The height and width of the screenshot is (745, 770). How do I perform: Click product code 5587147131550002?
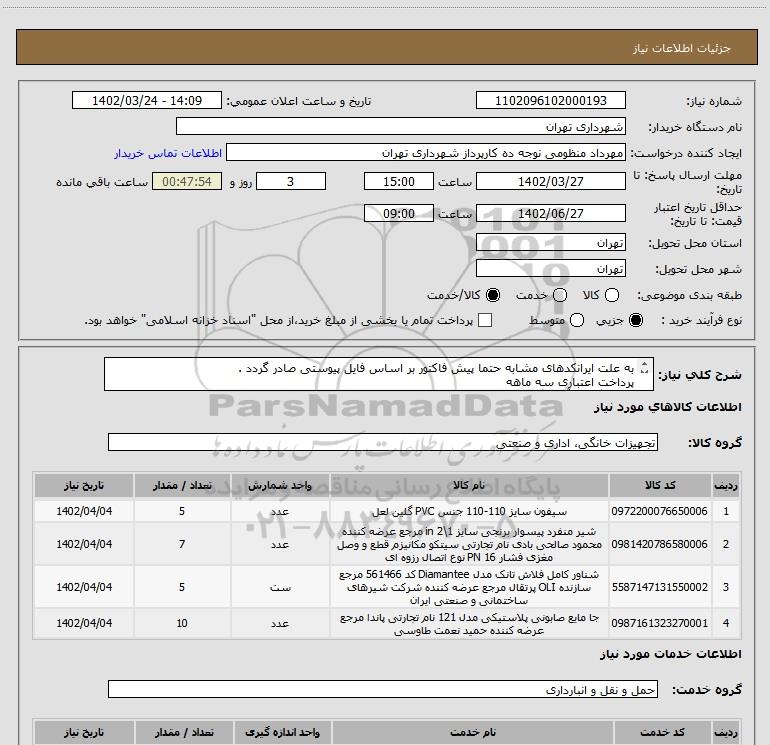click(x=660, y=587)
